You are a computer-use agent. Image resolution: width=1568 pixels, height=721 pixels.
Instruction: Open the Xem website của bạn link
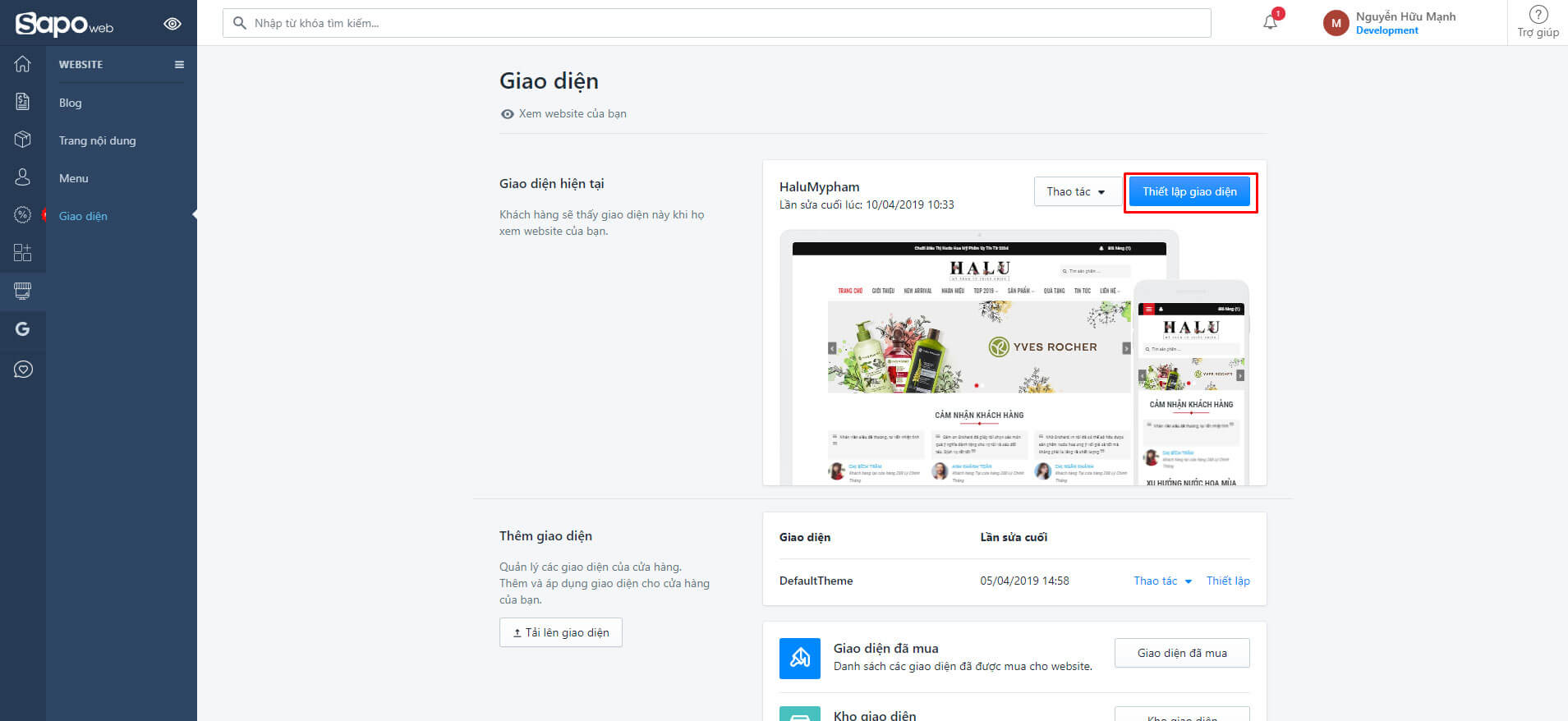[563, 113]
